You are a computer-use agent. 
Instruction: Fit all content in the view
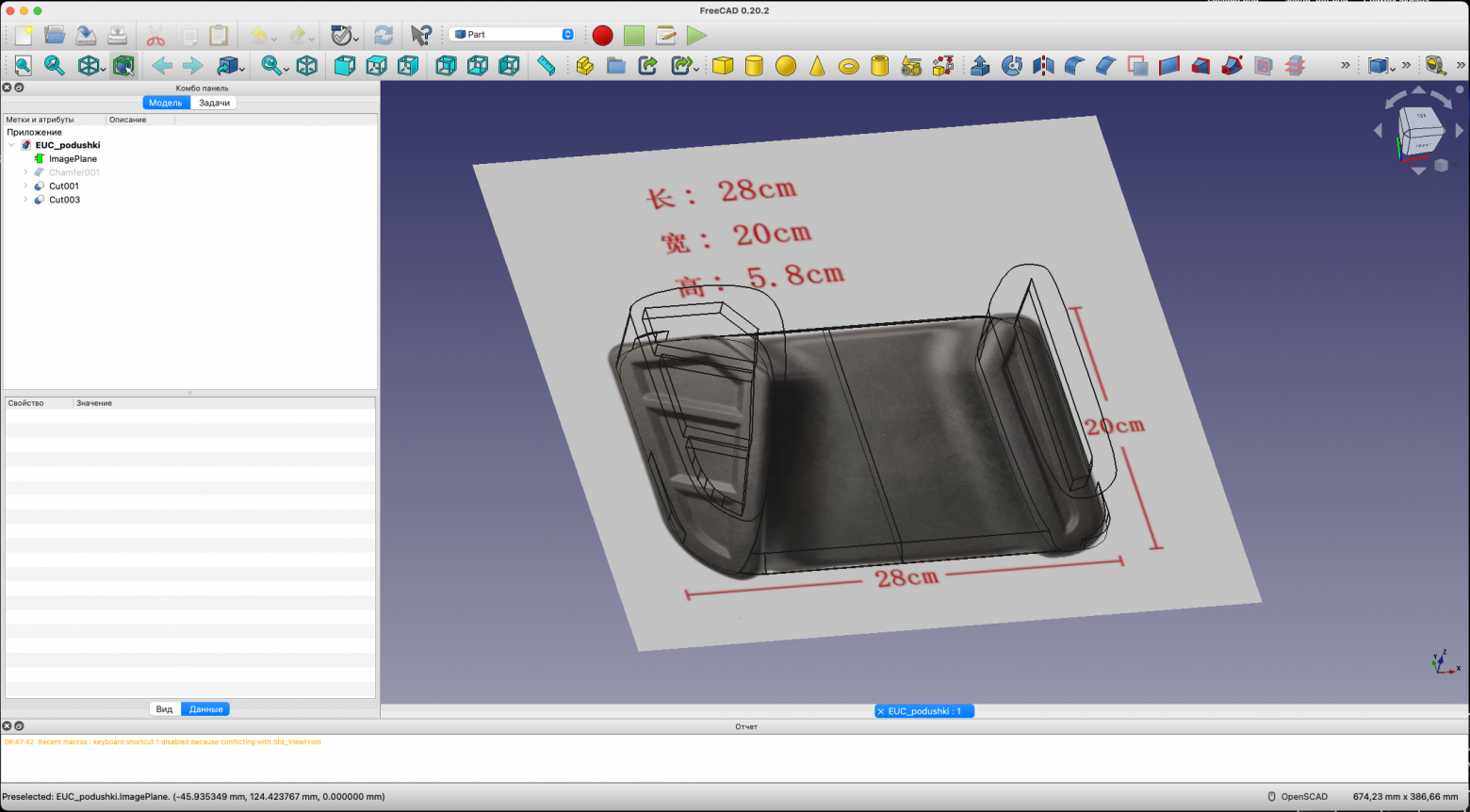[x=24, y=65]
